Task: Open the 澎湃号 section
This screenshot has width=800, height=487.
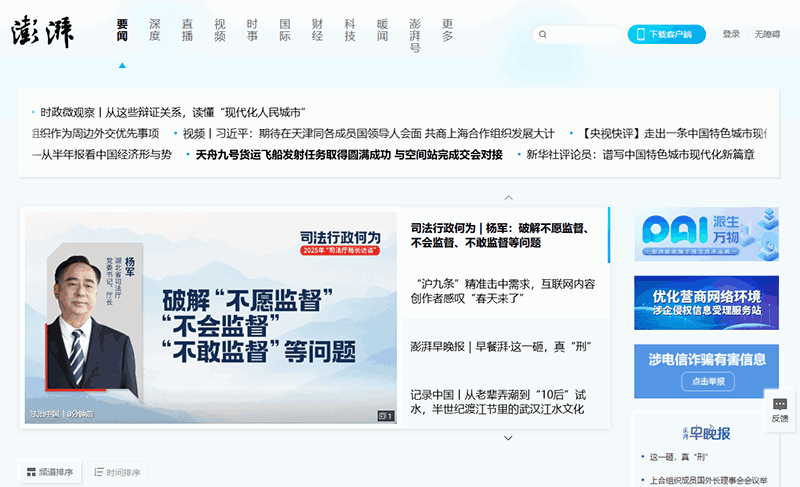Action: [415, 36]
